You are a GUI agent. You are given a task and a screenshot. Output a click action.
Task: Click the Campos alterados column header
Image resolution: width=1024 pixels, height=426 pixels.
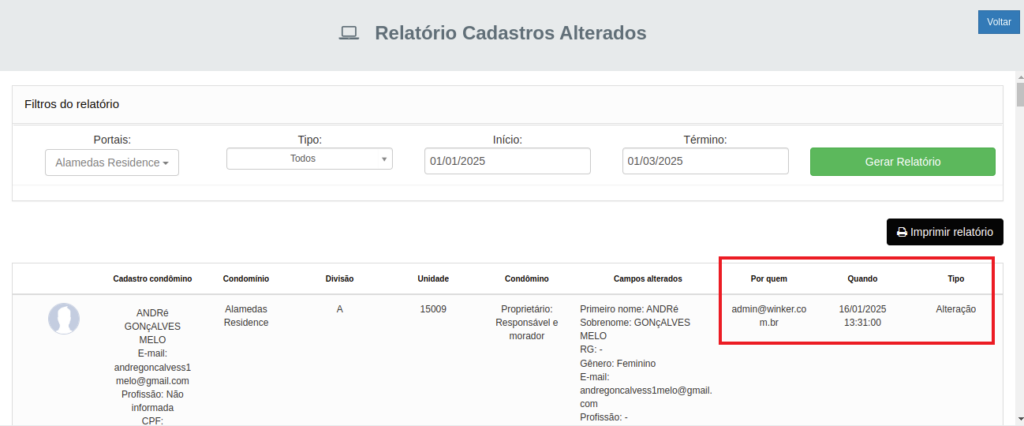[x=648, y=278]
